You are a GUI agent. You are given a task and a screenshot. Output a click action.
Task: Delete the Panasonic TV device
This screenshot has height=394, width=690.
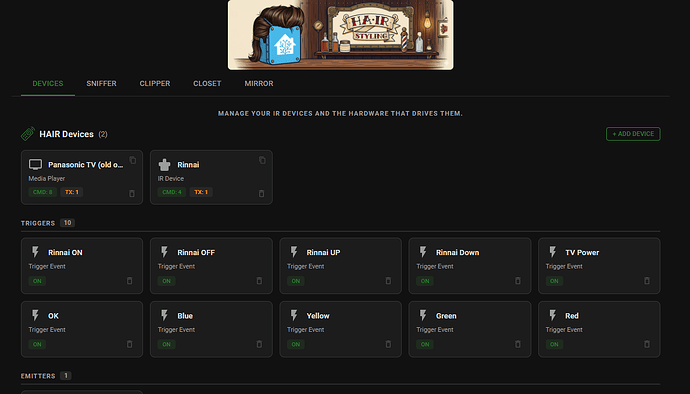(x=132, y=193)
